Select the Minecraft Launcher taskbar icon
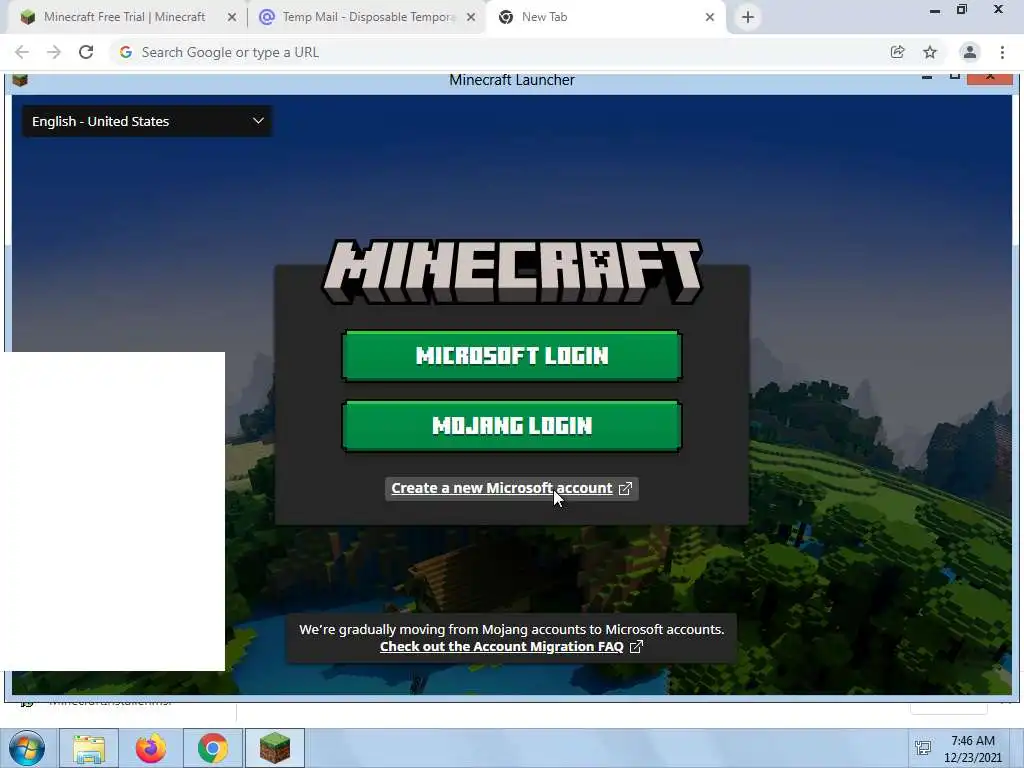This screenshot has width=1024, height=768. point(275,748)
